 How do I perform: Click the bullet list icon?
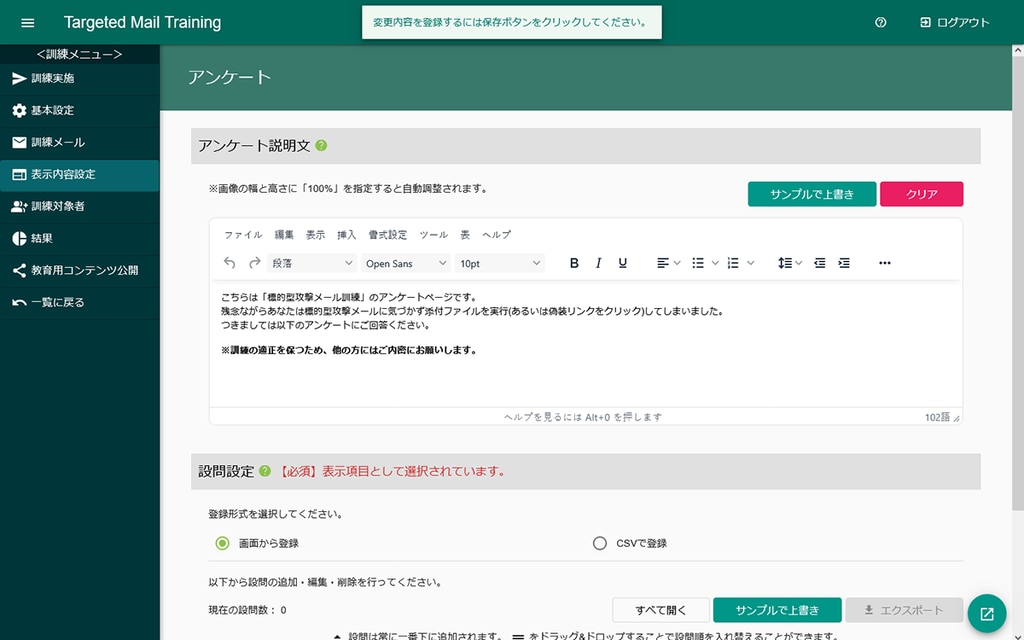click(x=698, y=263)
